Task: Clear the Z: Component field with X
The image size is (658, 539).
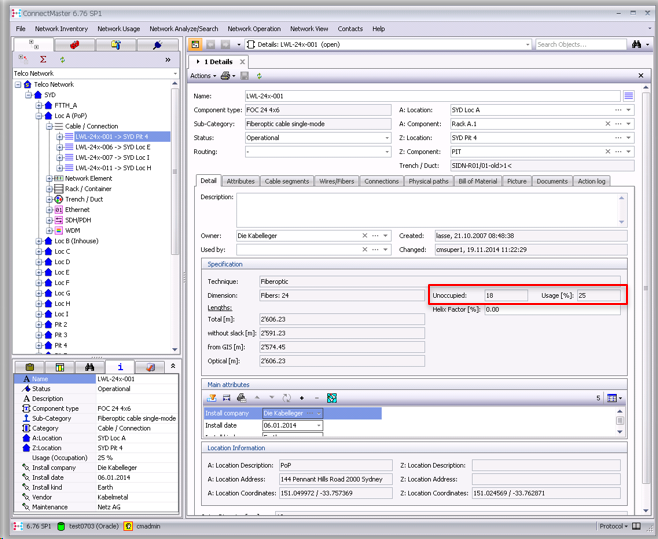Action: tap(608, 152)
